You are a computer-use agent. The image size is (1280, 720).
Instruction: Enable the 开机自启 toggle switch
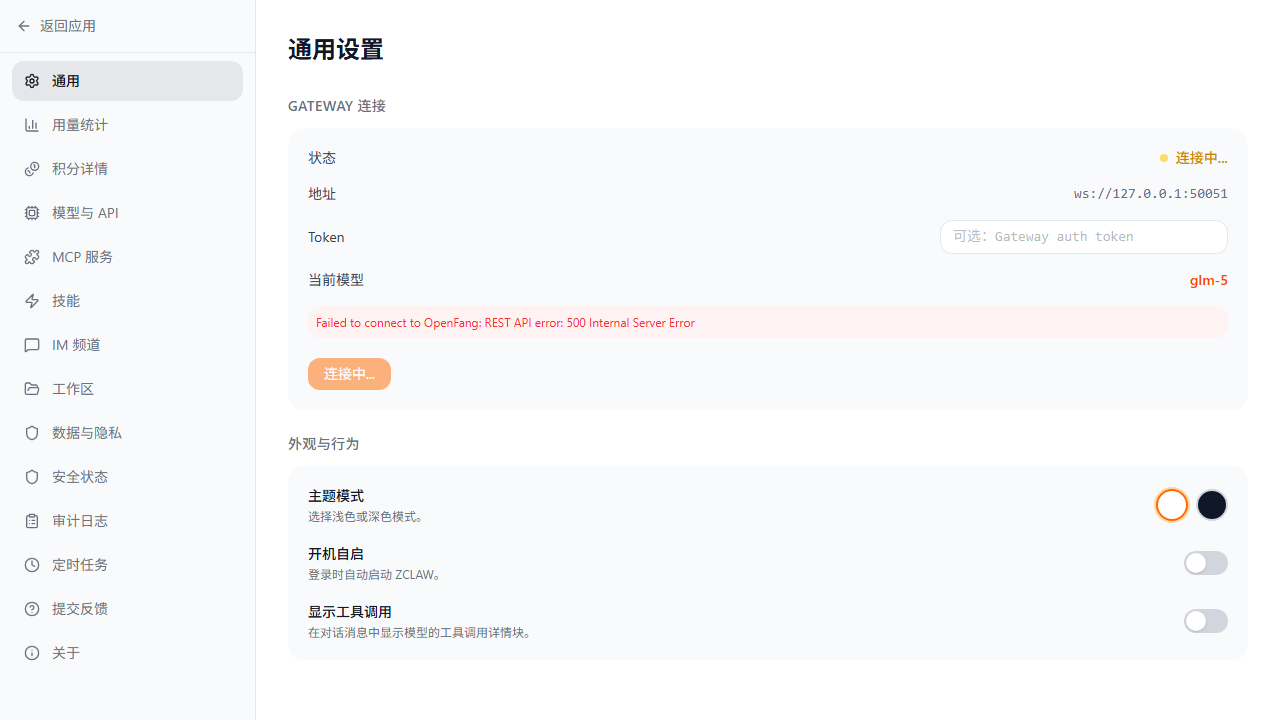1205,563
